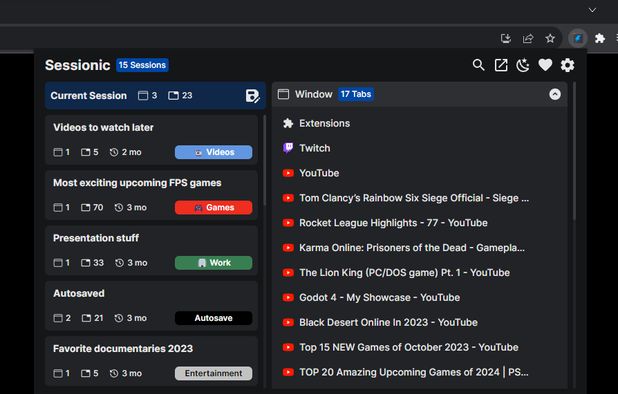Open the Presentation stuff session
The image size is (618, 394).
(151, 250)
